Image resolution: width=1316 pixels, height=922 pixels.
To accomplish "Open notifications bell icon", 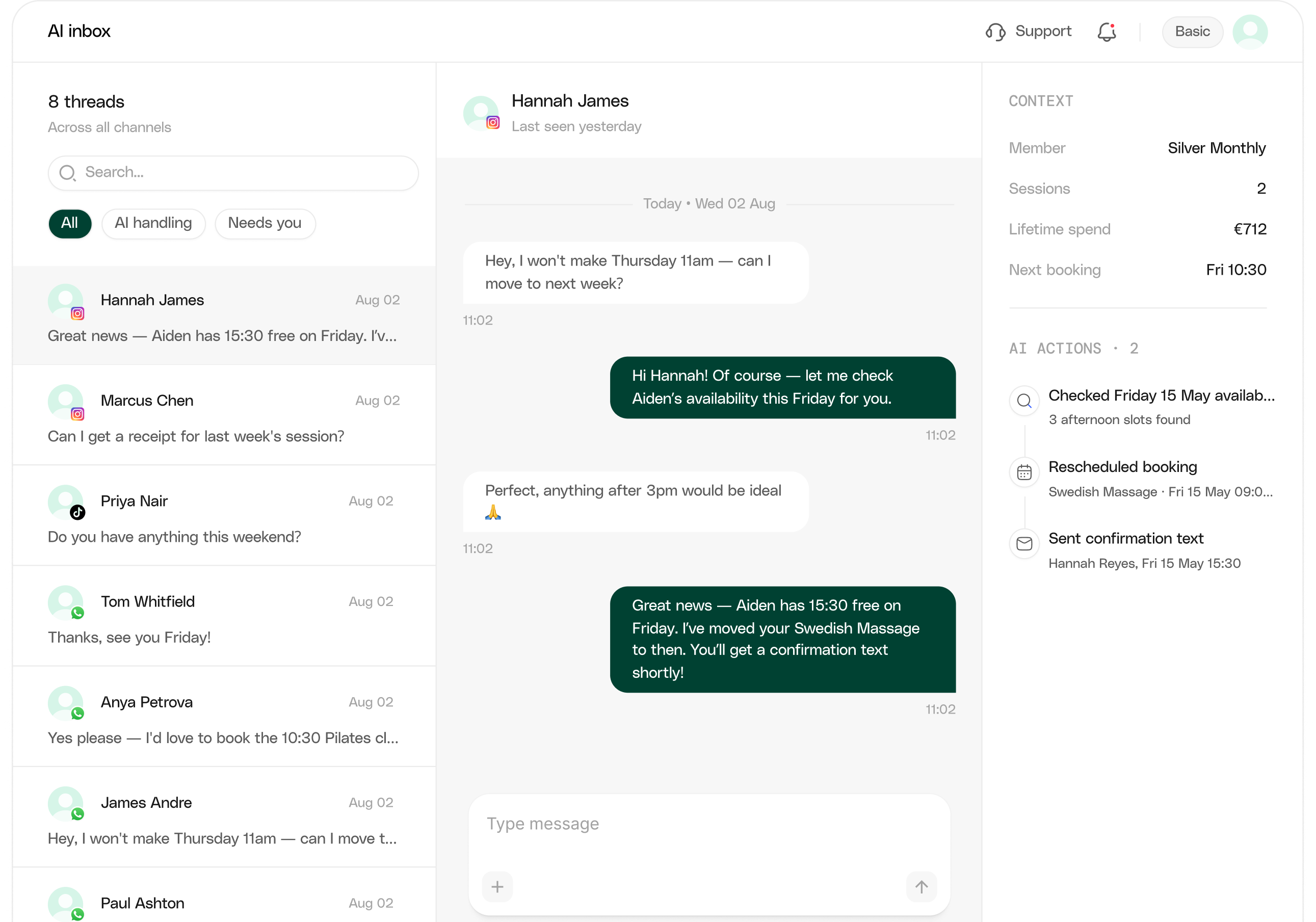I will [x=1106, y=32].
